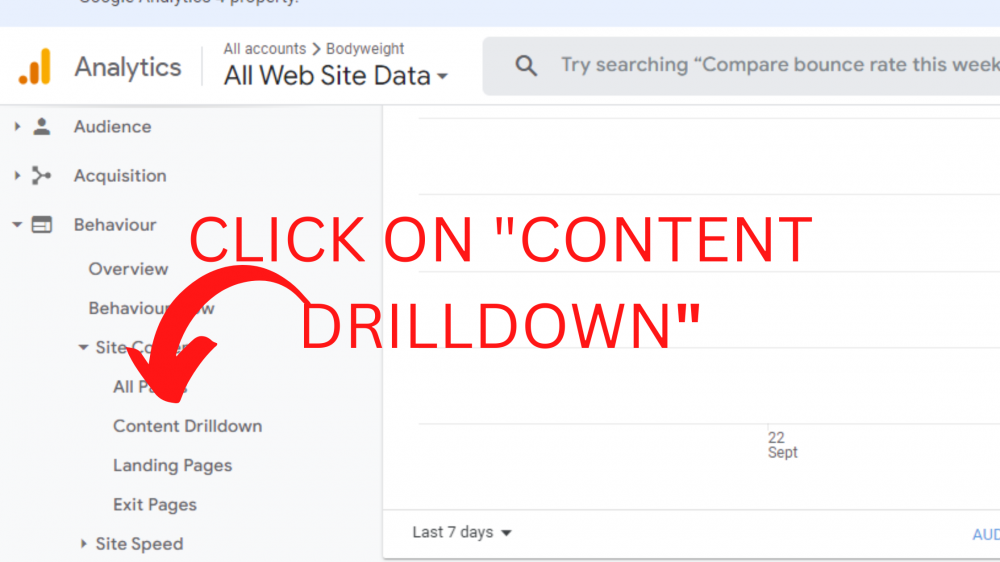
Task: Click the All accounts breadcrumb link
Action: [x=265, y=48]
